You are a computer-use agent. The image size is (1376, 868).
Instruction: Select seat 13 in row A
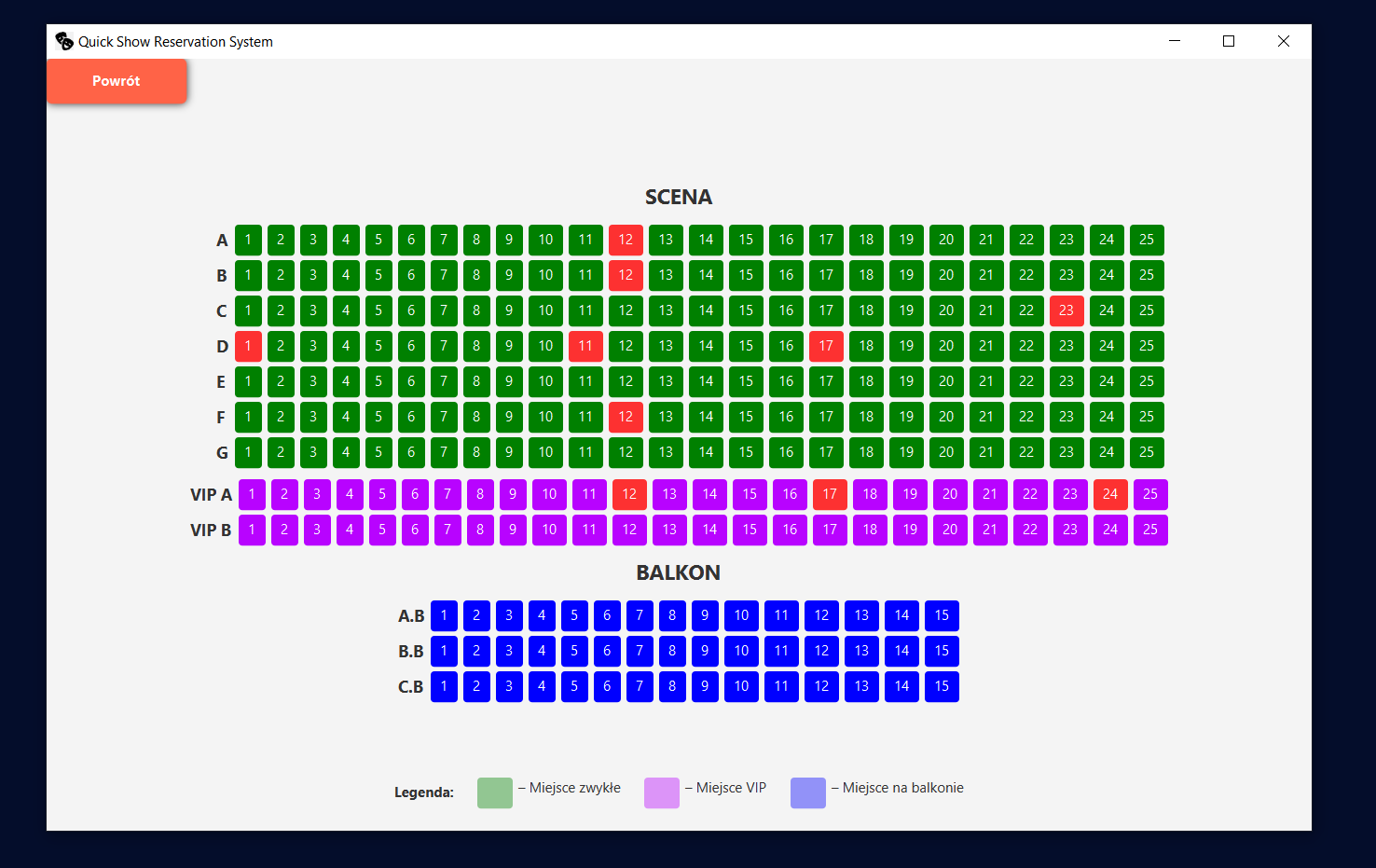666,240
